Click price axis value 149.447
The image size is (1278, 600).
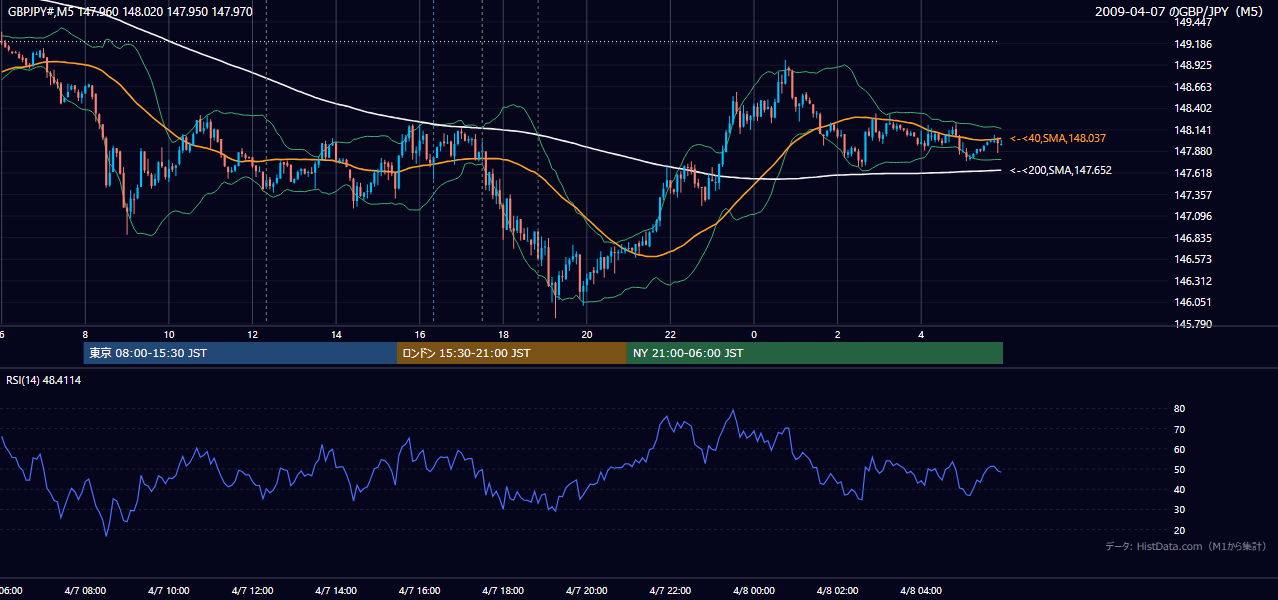click(x=1193, y=22)
